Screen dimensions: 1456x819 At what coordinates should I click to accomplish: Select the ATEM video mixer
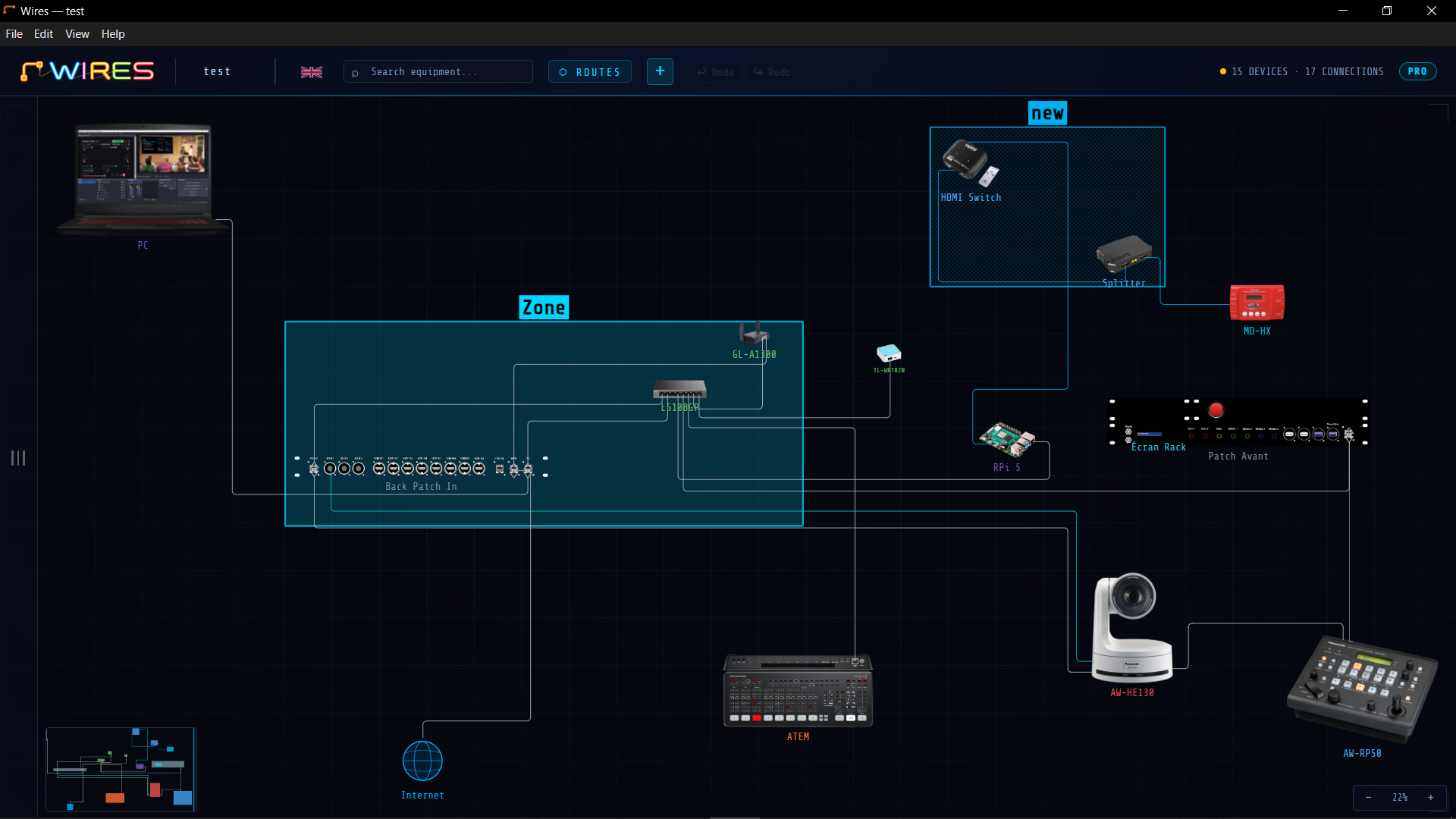coord(798,691)
